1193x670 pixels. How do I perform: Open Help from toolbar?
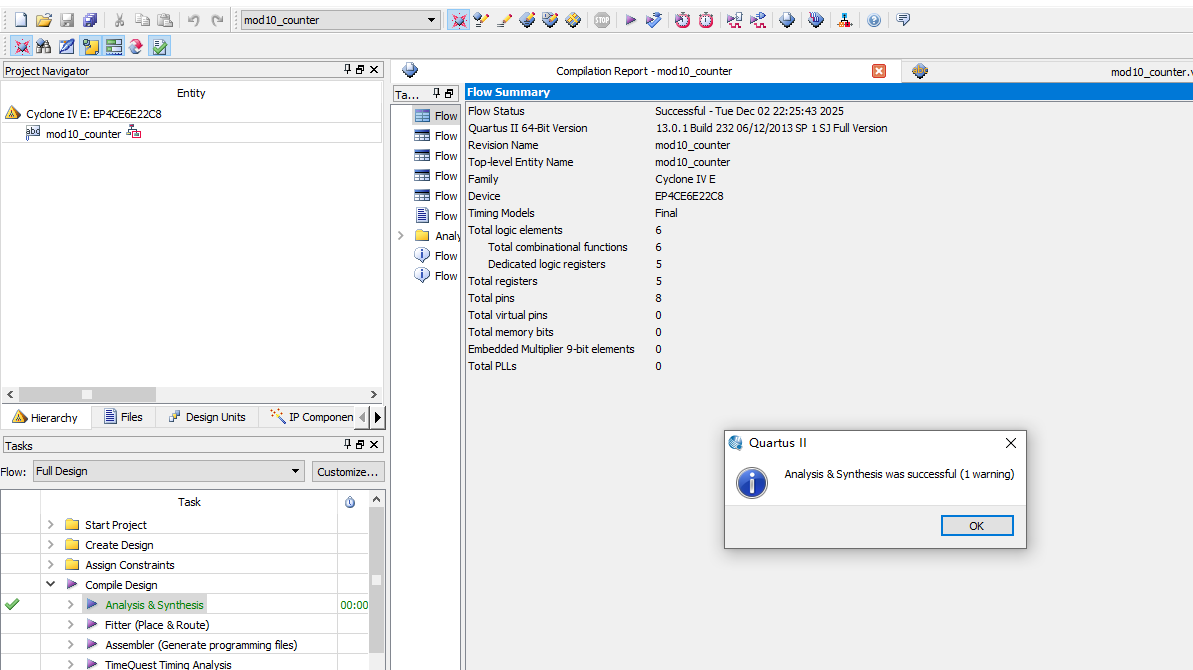point(873,20)
